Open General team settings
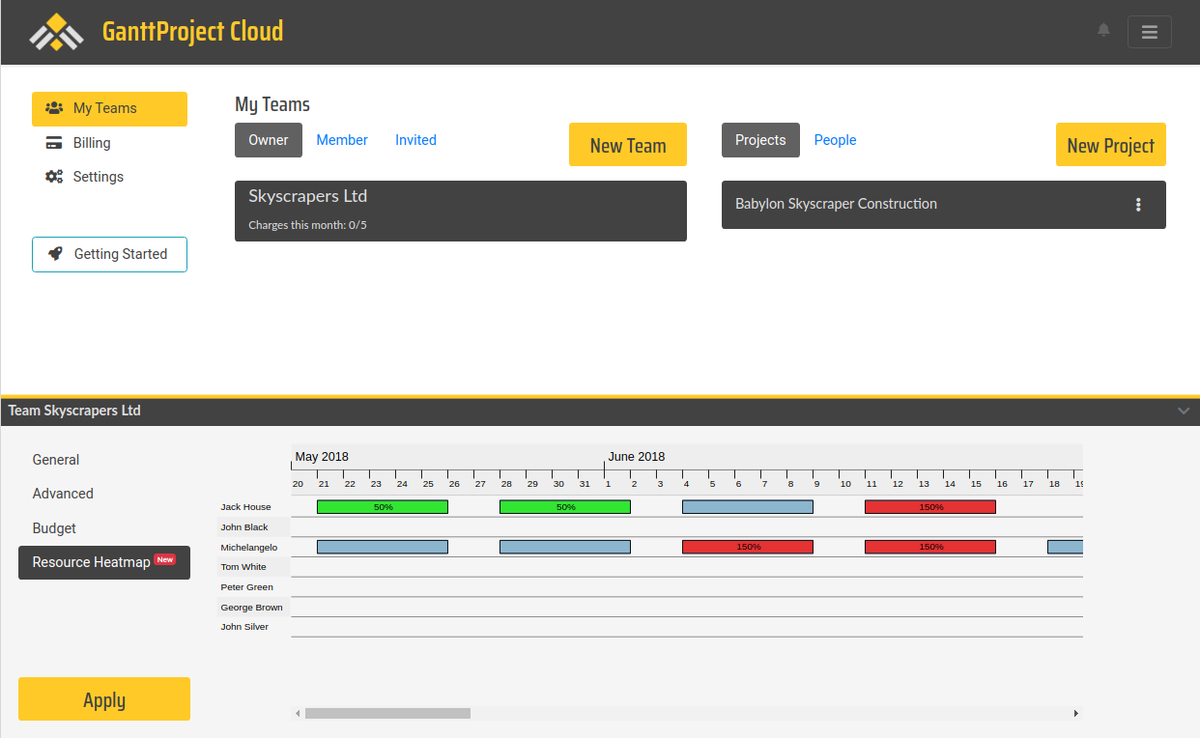 coord(56,460)
